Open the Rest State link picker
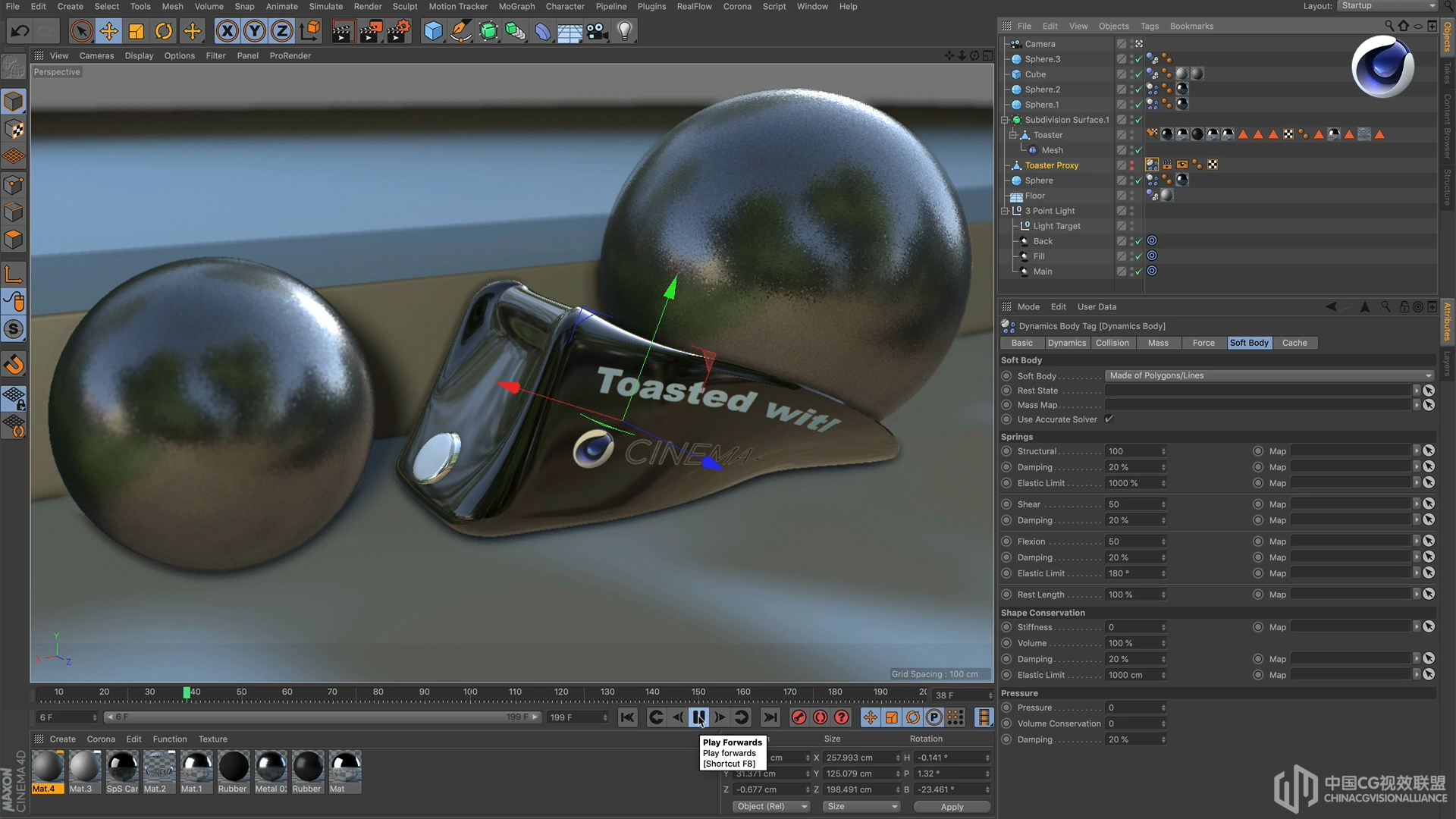Image resolution: width=1456 pixels, height=819 pixels. tap(1429, 391)
